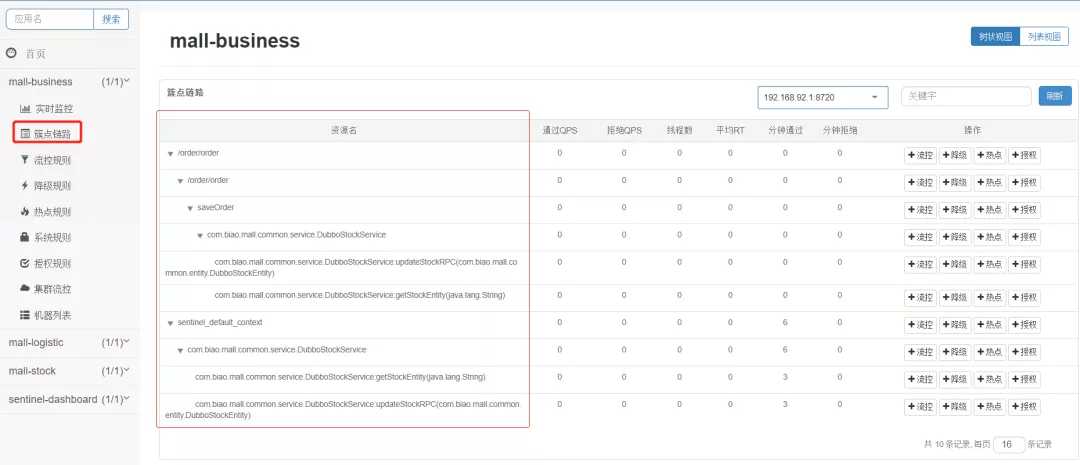Click the page size field showing 16

click(1008, 444)
